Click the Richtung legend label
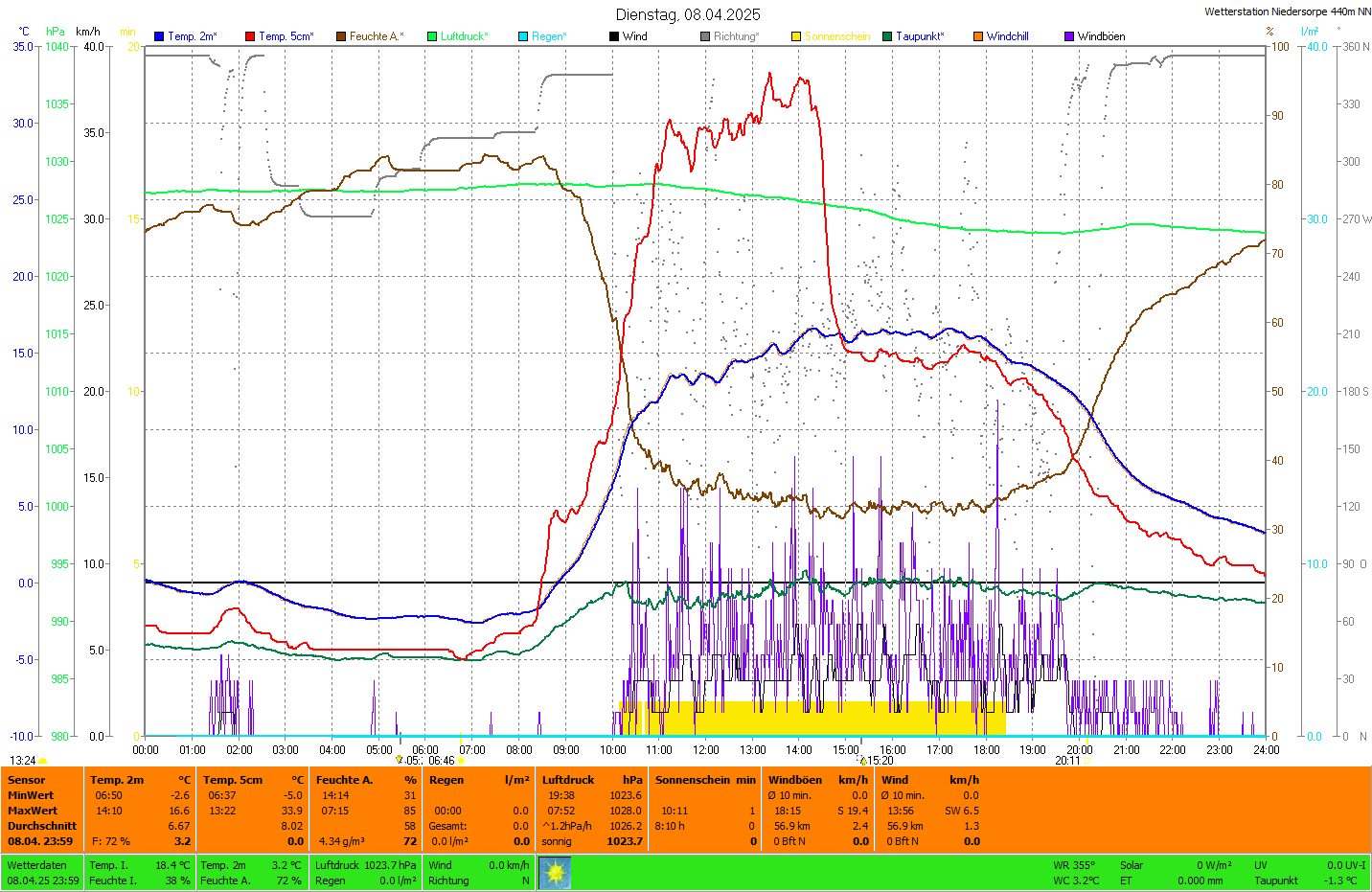The height and width of the screenshot is (892, 1372). coord(735,36)
